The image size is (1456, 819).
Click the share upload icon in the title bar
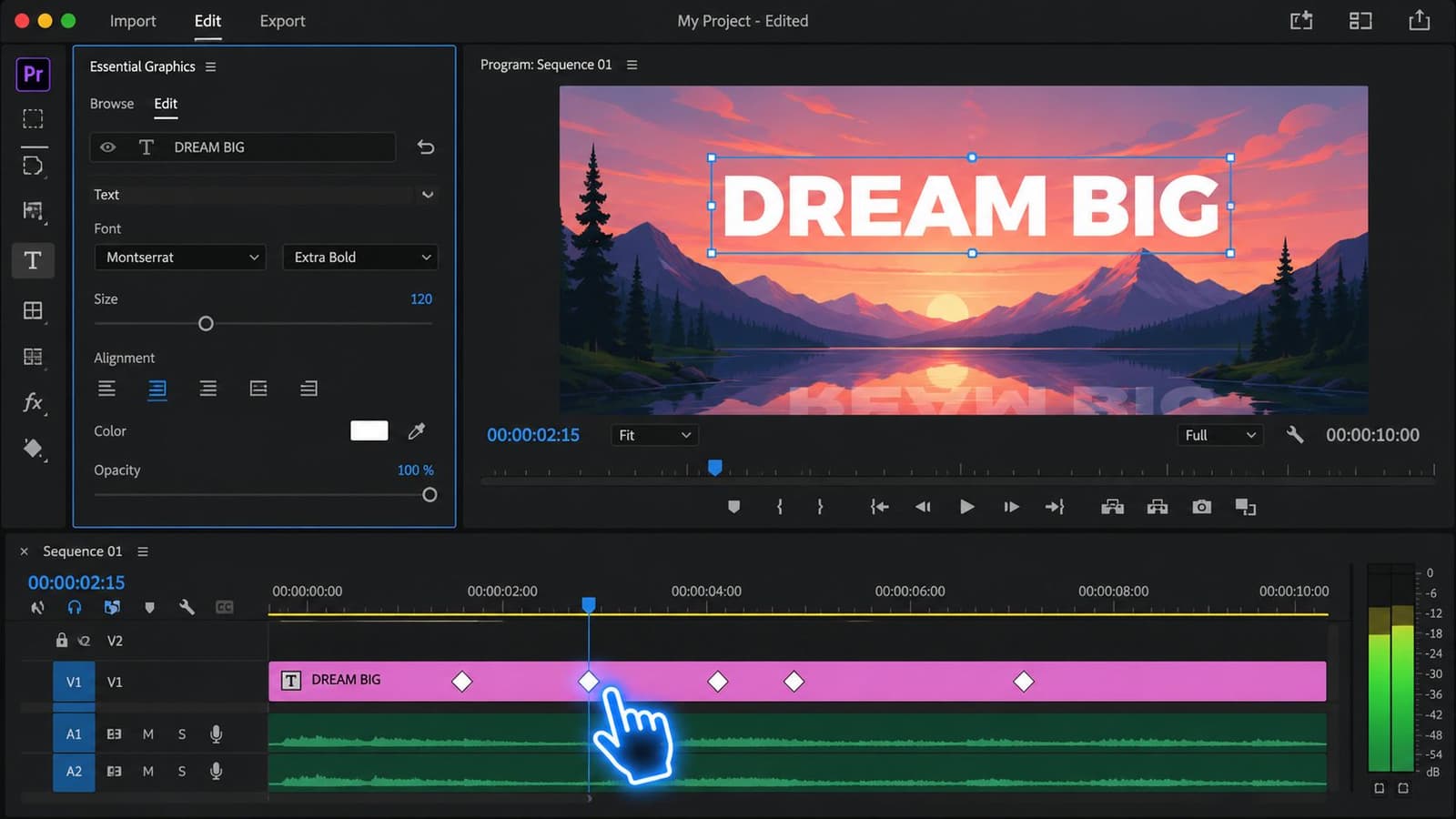pos(1420,20)
